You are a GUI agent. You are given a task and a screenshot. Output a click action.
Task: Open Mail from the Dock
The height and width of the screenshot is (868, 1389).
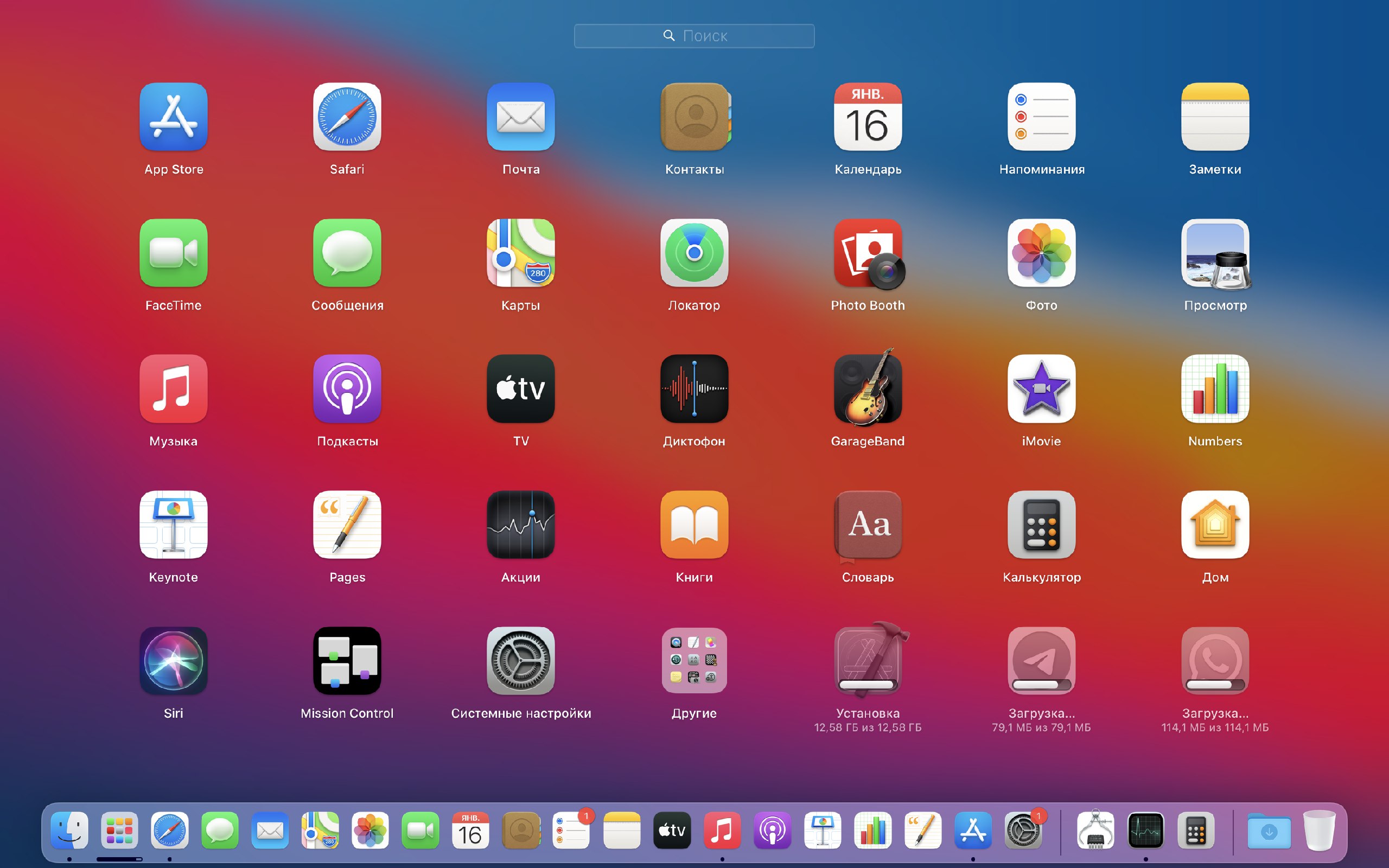click(x=270, y=830)
